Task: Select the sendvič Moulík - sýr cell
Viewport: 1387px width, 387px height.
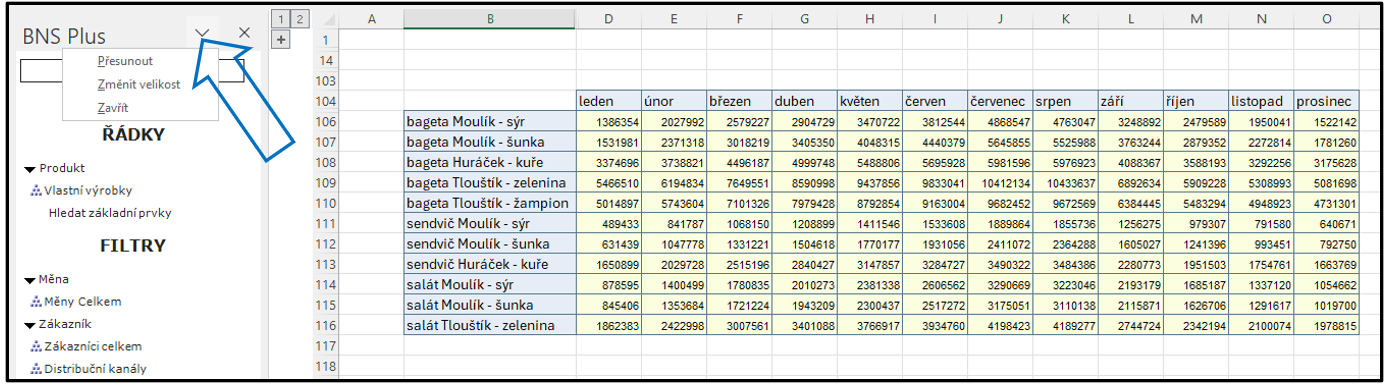Action: click(490, 223)
